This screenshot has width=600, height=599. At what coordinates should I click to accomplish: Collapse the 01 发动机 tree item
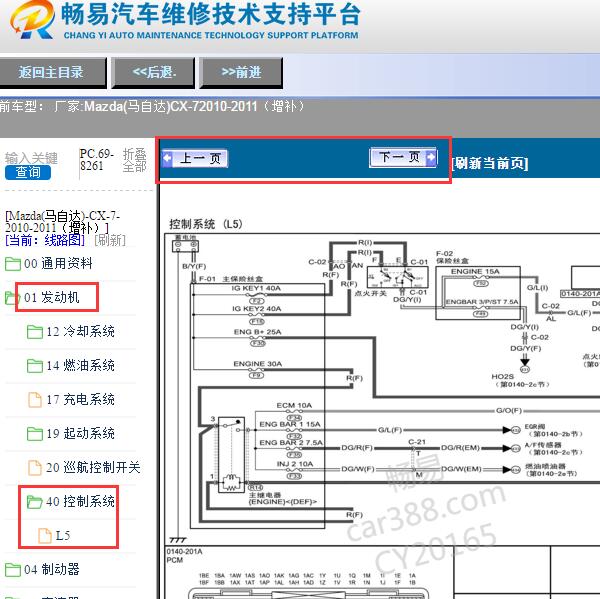(x=51, y=297)
